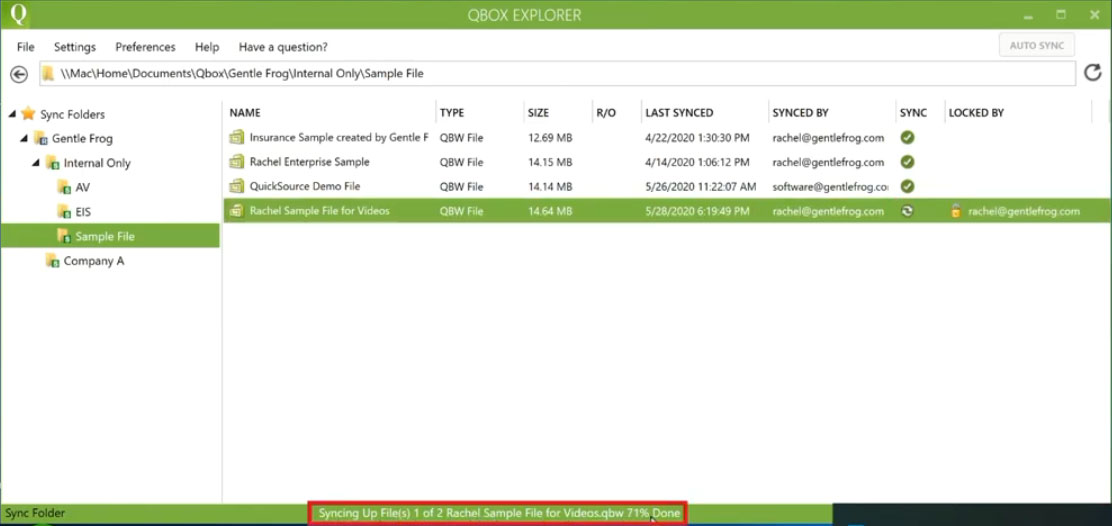Click the padlock icon in Locked By column
The image size is (1112, 526).
(956, 211)
